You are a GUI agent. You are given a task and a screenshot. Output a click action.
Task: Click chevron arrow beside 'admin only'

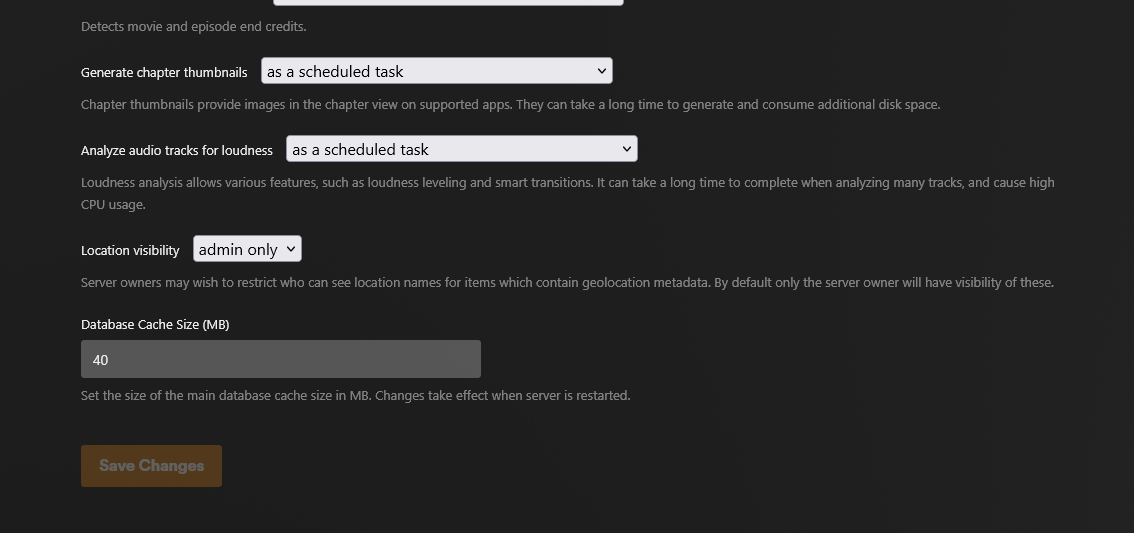(x=290, y=249)
